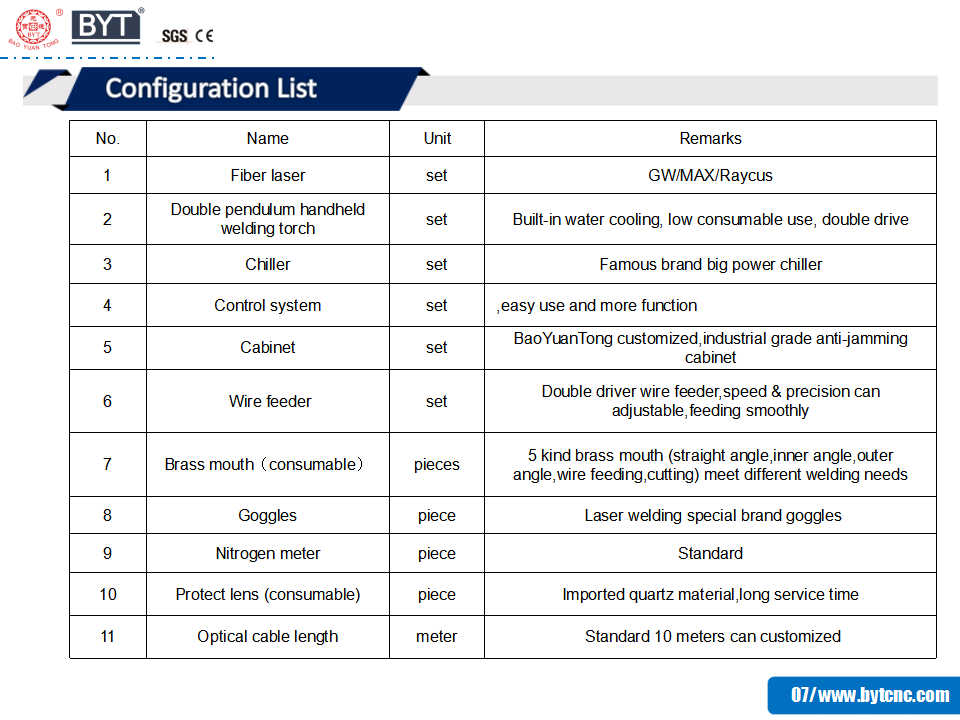Select the Remarks column header
Screen dimensions: 960x720
710,139
